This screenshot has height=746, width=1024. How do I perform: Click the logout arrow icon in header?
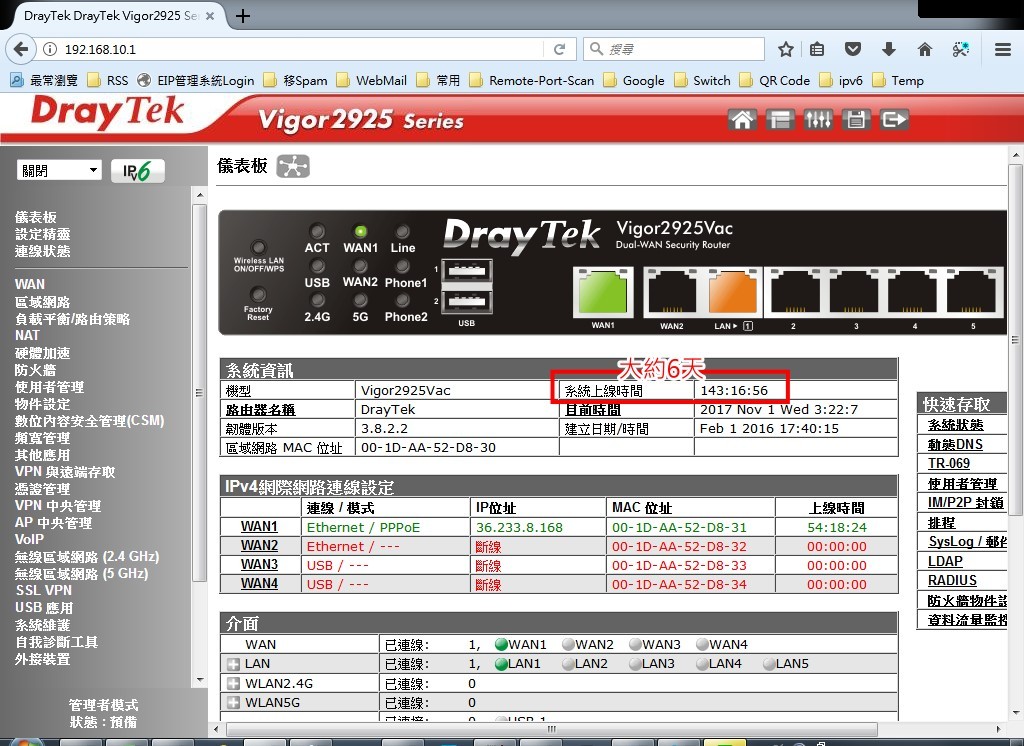coord(894,120)
